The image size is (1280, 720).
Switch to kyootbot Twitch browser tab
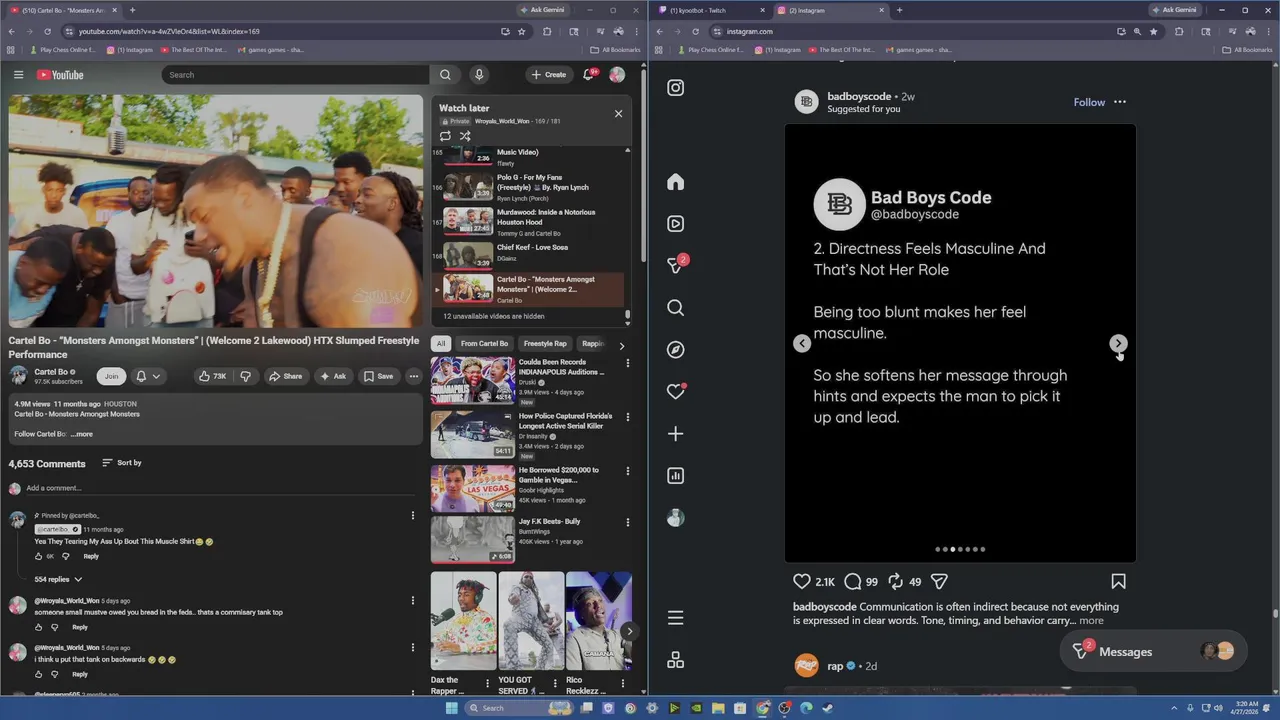tap(708, 10)
